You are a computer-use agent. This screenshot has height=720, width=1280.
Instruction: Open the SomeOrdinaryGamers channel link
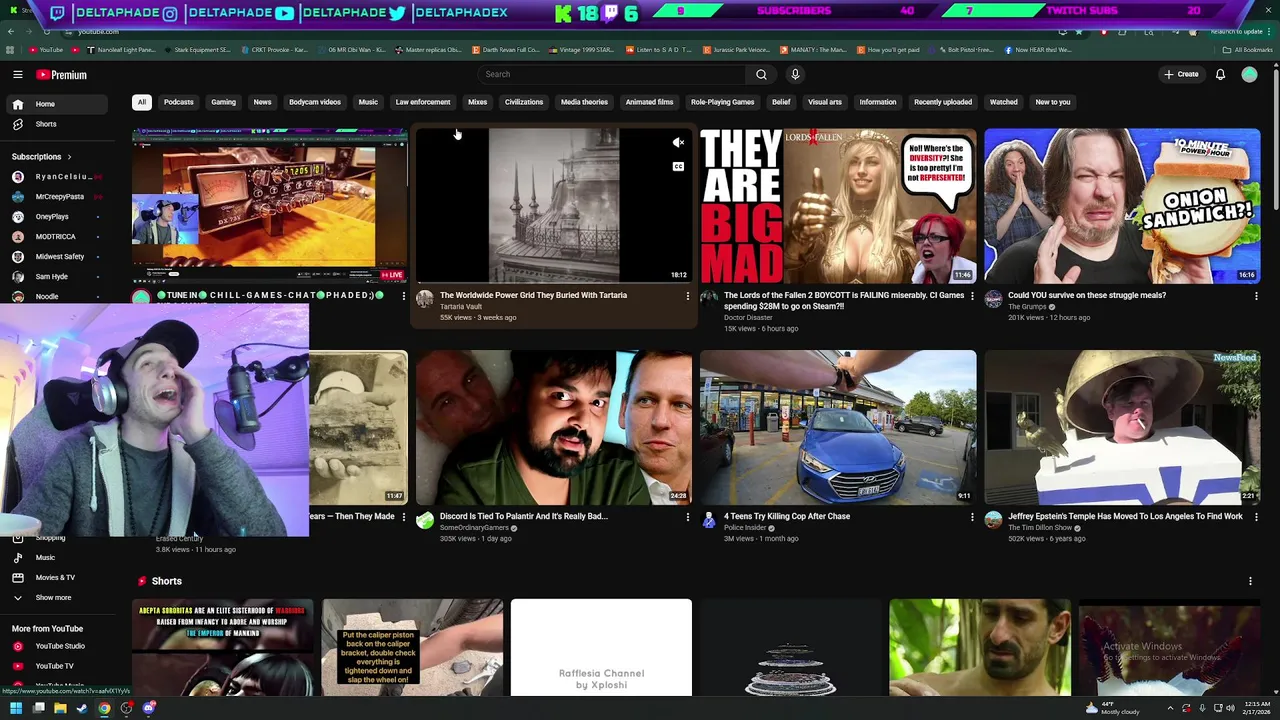(474, 528)
